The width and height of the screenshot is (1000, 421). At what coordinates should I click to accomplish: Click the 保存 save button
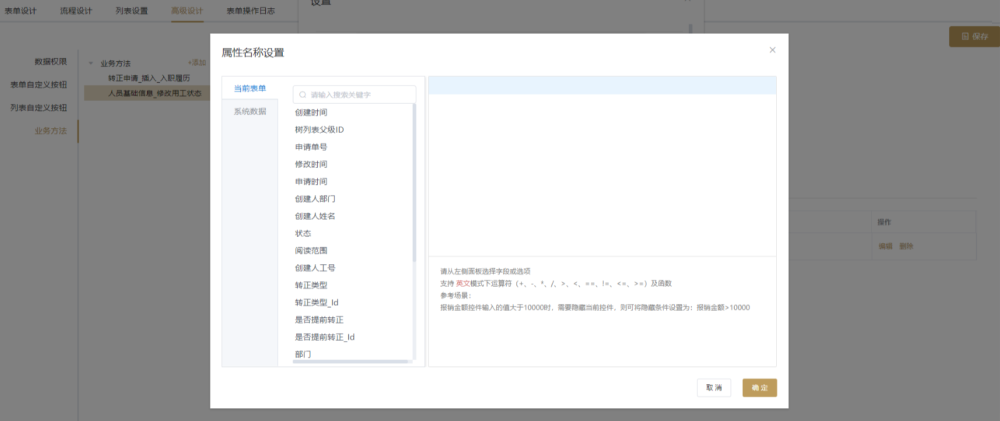[x=973, y=36]
